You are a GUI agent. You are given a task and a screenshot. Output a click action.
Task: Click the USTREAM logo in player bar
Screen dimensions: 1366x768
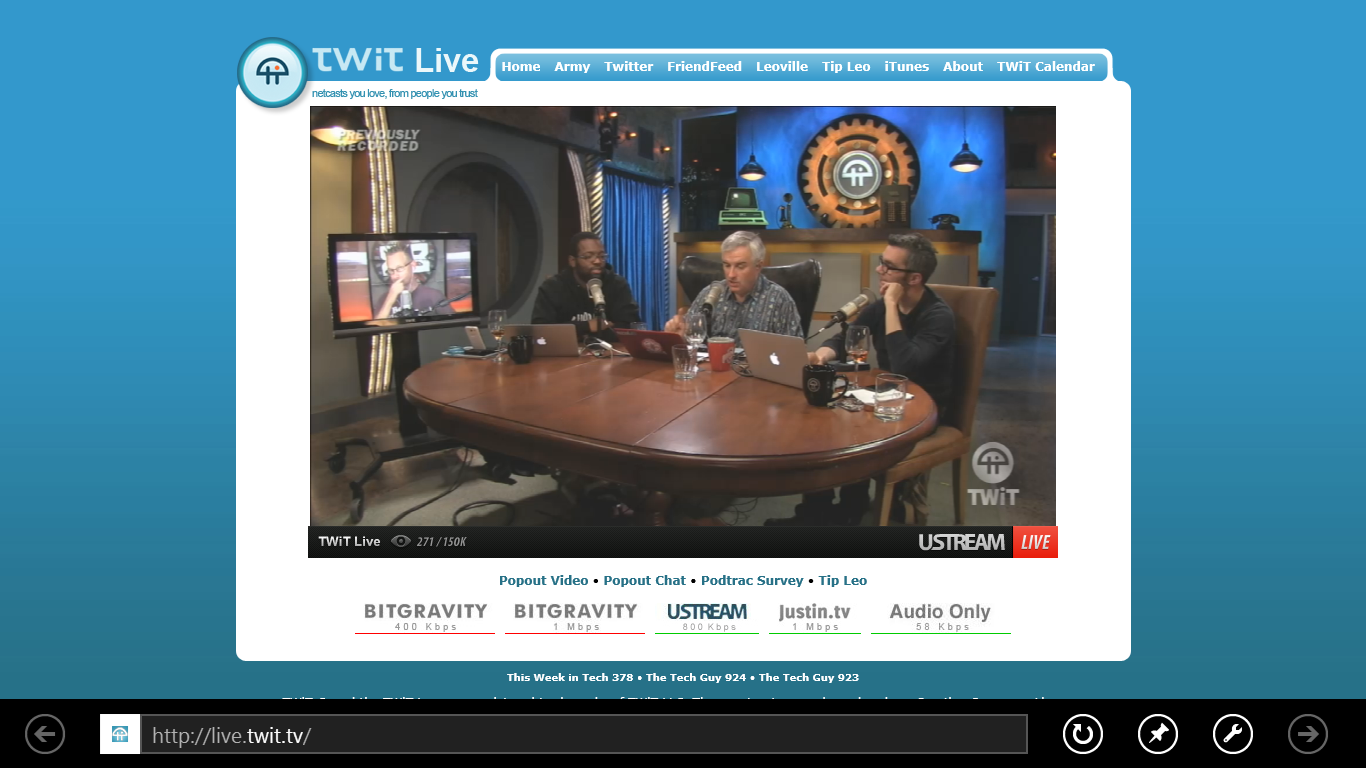point(961,542)
